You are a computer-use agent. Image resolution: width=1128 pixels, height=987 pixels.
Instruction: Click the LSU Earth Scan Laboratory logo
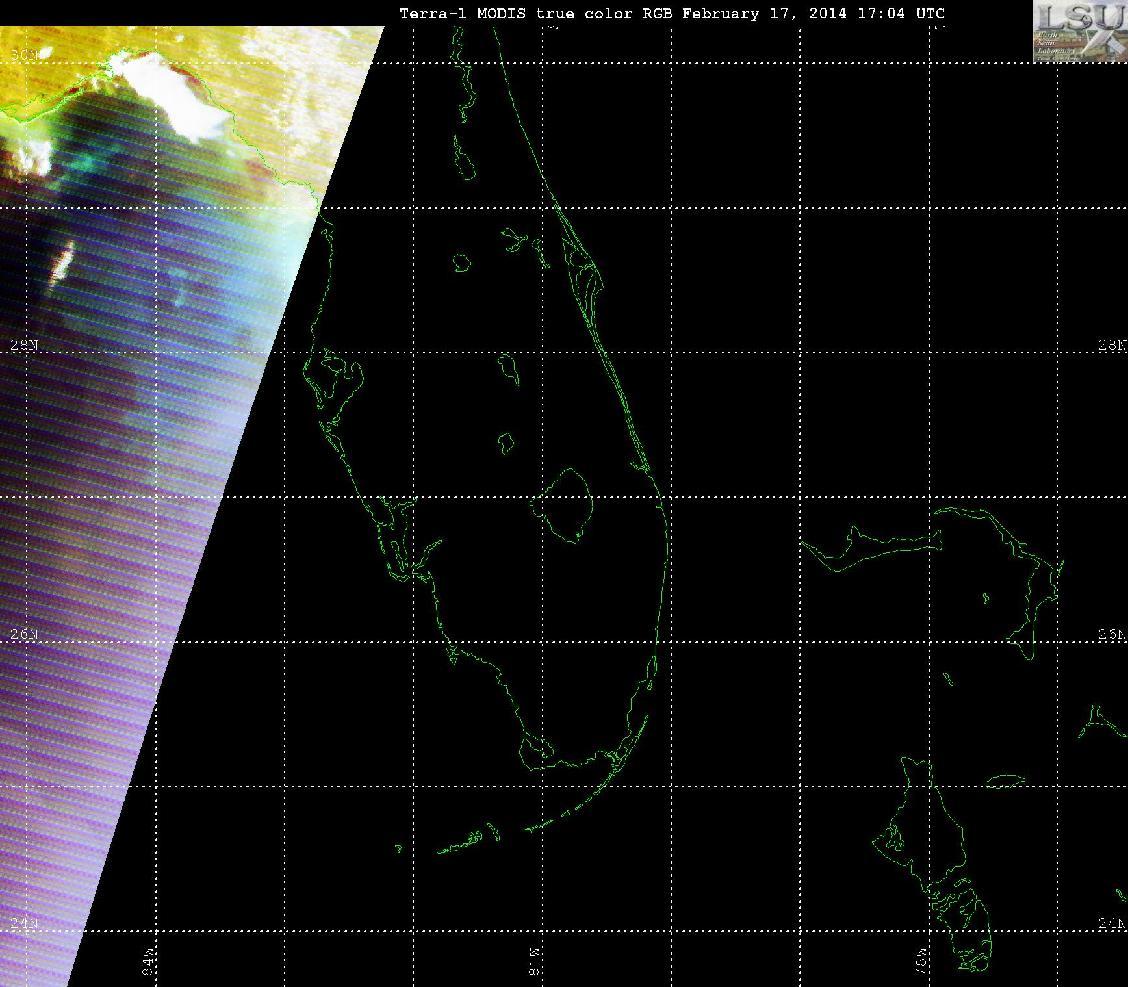[1081, 32]
